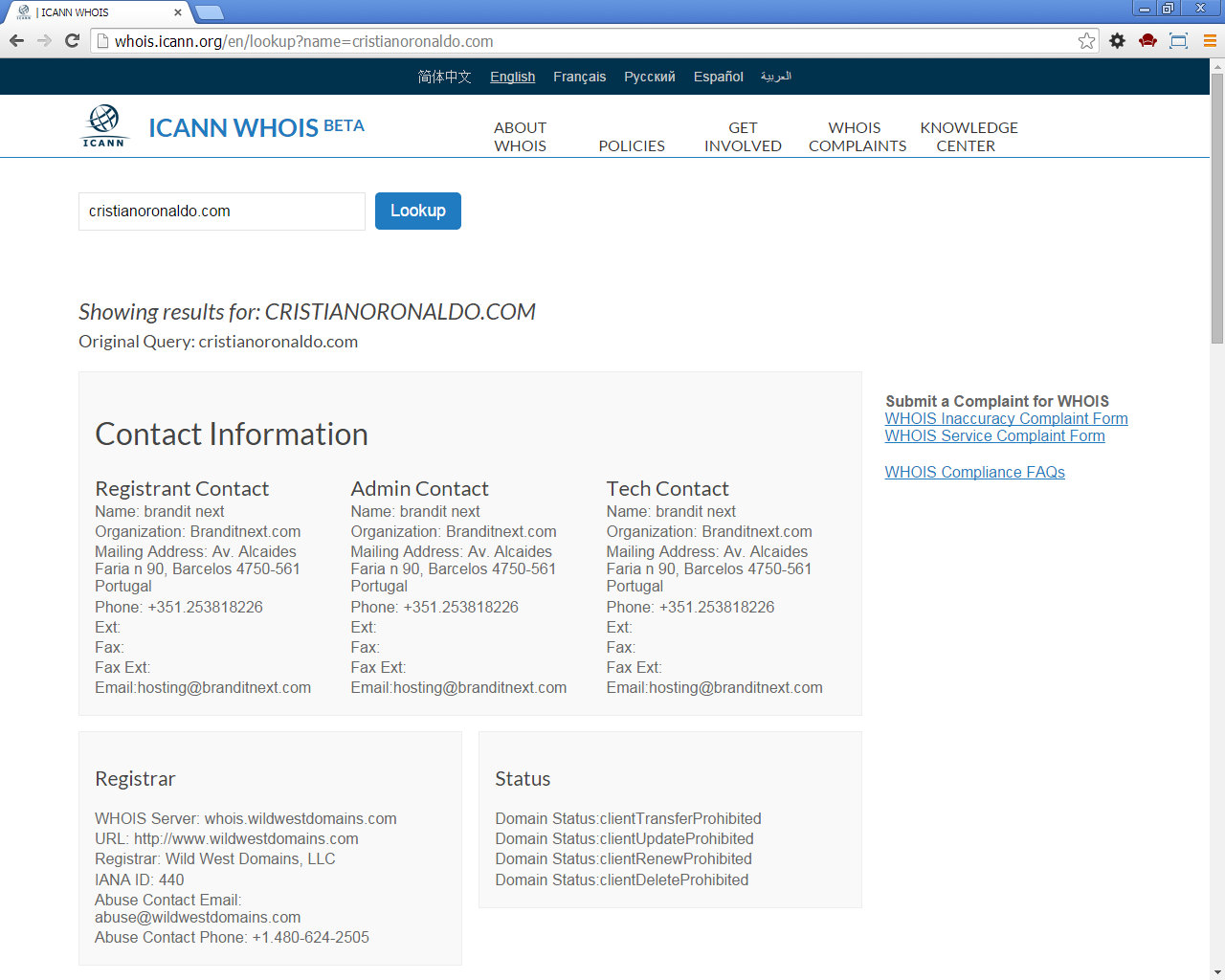Click scrollbar up arrow
Image resolution: width=1225 pixels, height=980 pixels.
coord(1217,65)
